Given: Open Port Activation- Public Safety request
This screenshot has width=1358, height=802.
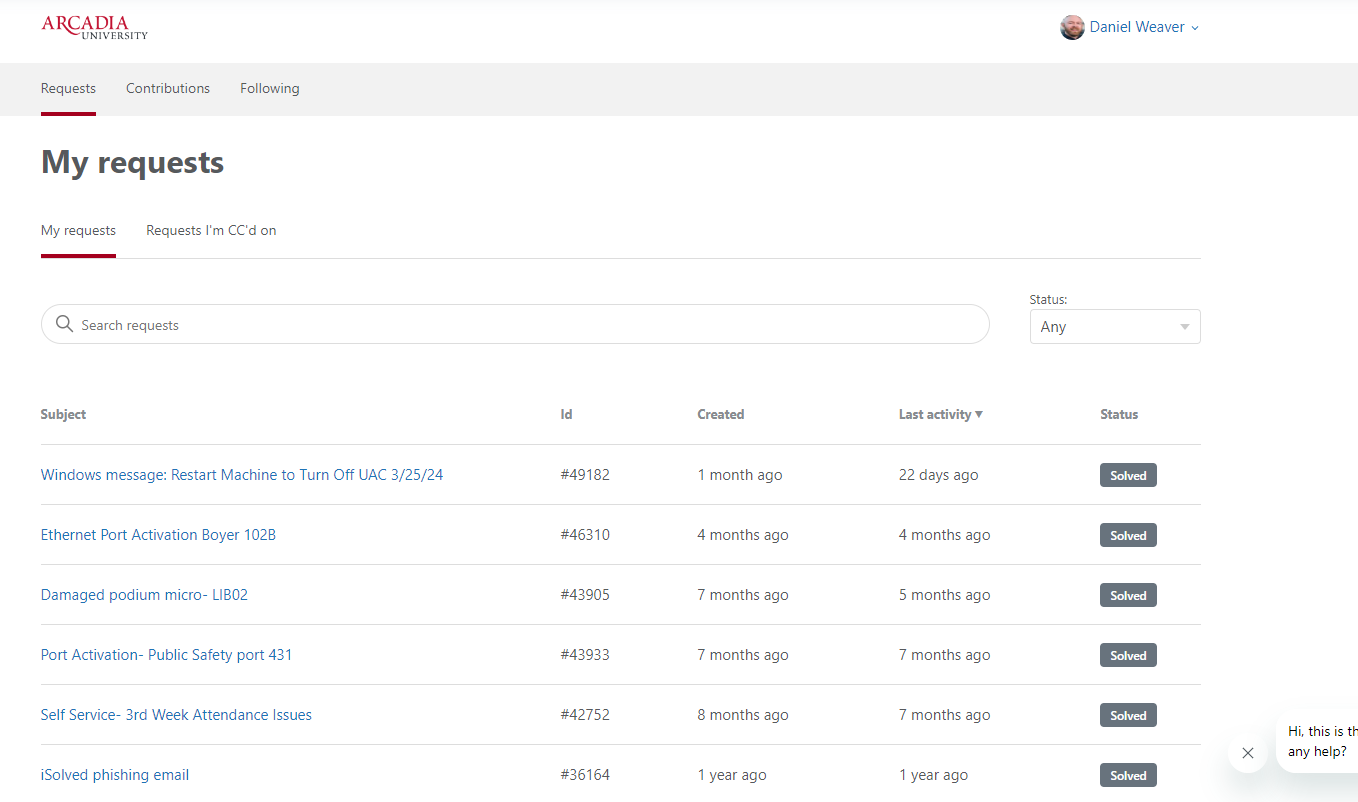Looking at the screenshot, I should (166, 655).
